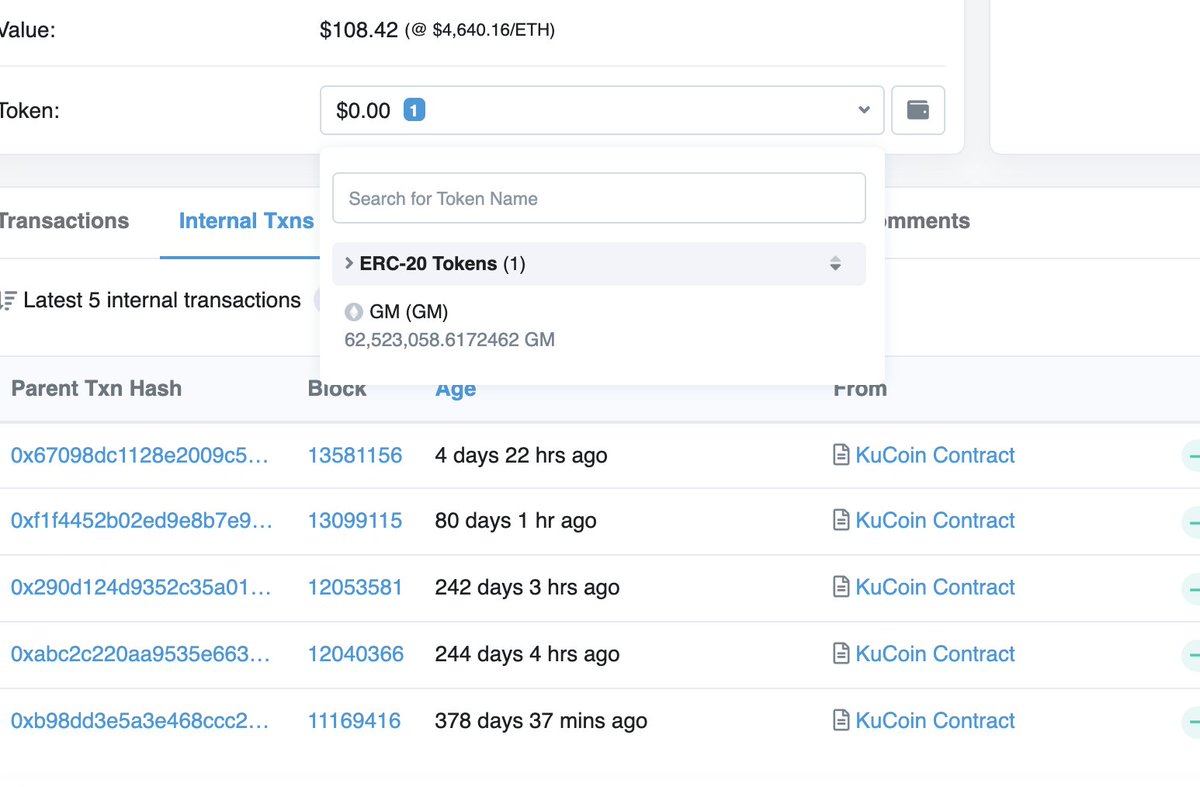Click contract document icon in 13099115 row

pos(841,520)
